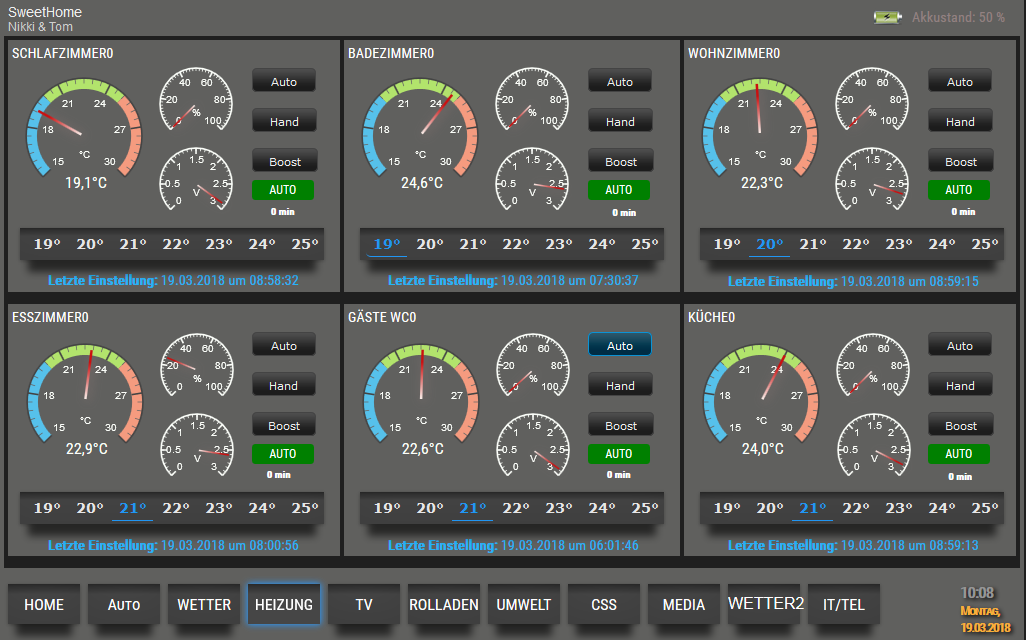Click the Küche temperature gauge

tap(760, 392)
